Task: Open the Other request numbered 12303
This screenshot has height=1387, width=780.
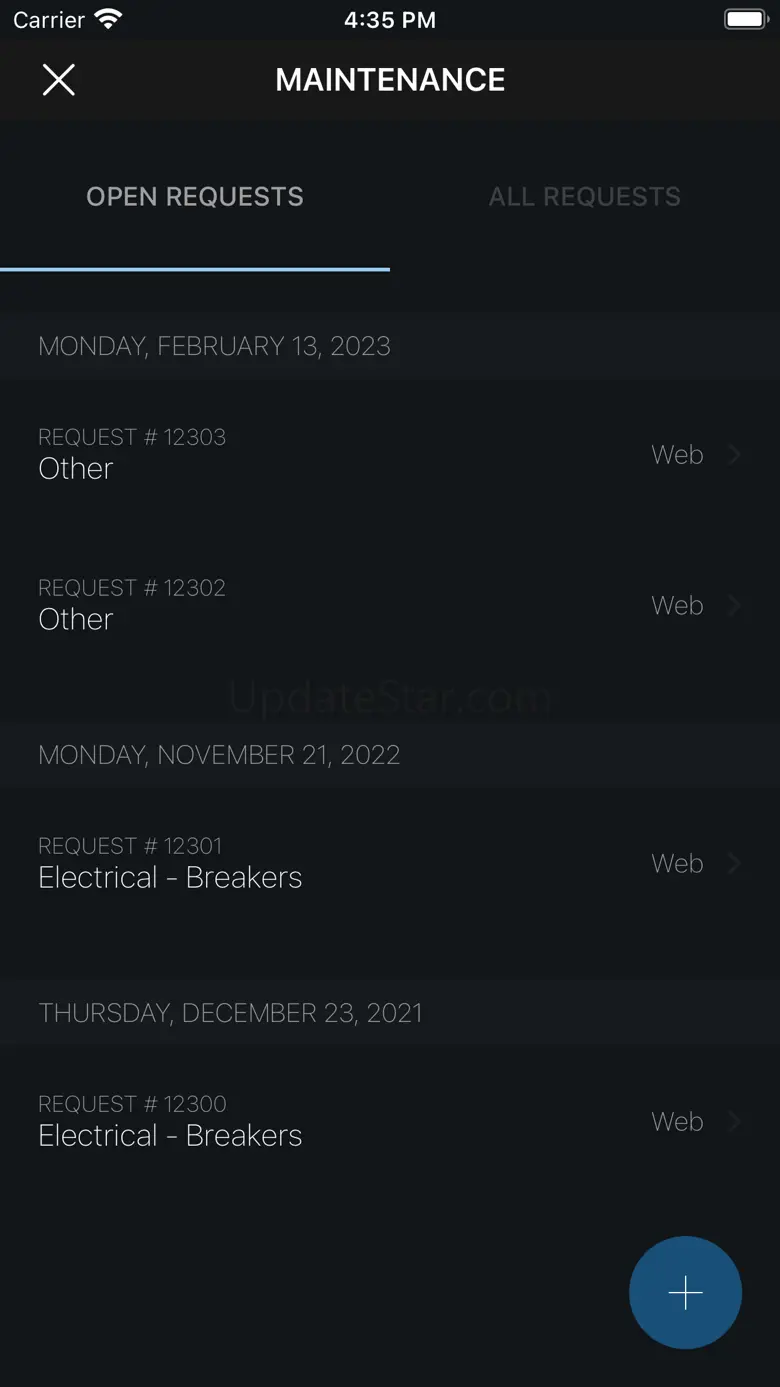Action: click(x=76, y=468)
